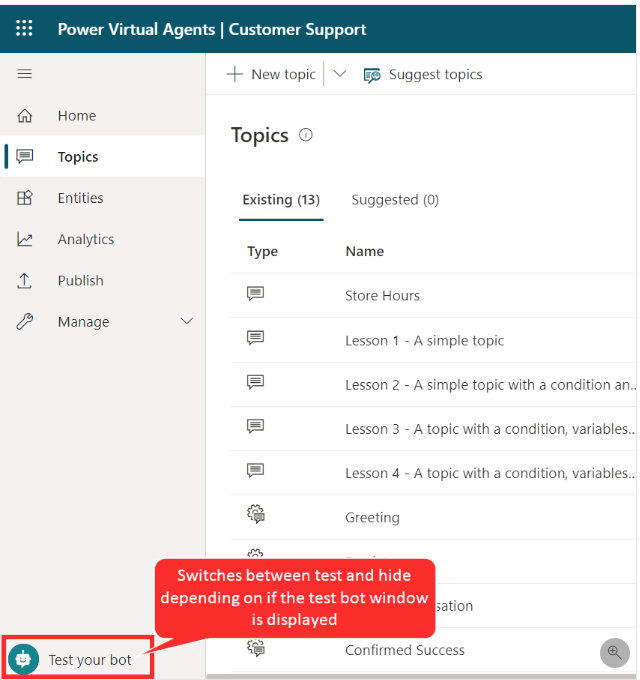Open Analytics in the sidebar
The height and width of the screenshot is (680, 640).
tap(102, 239)
